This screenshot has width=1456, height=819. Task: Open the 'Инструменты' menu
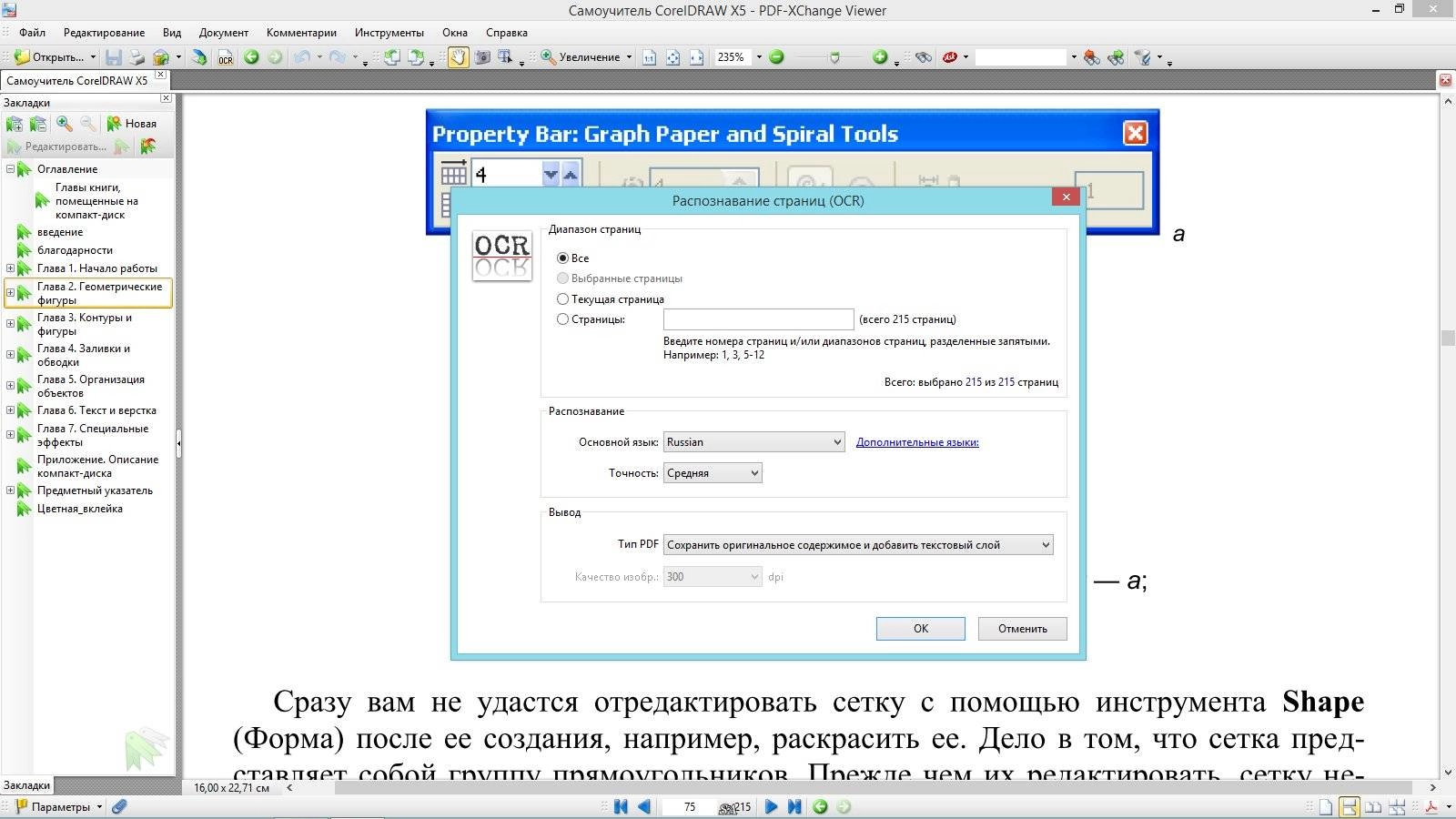click(389, 33)
